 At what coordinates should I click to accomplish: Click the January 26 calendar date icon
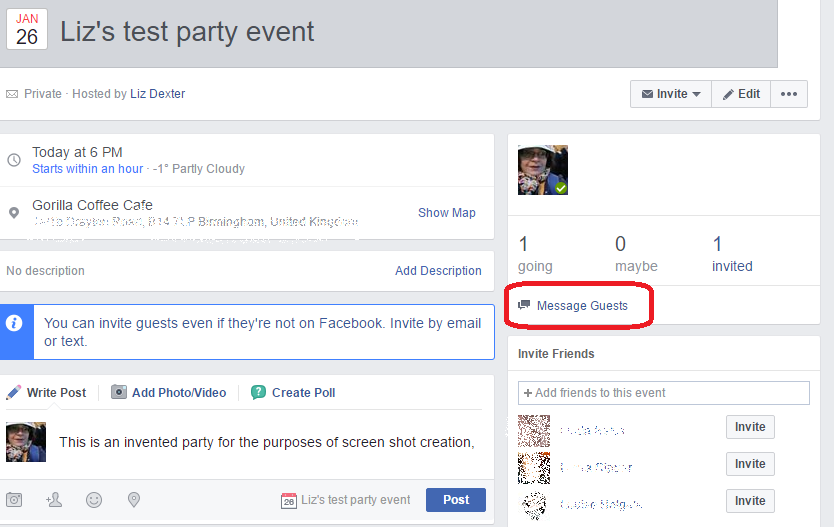(27, 29)
